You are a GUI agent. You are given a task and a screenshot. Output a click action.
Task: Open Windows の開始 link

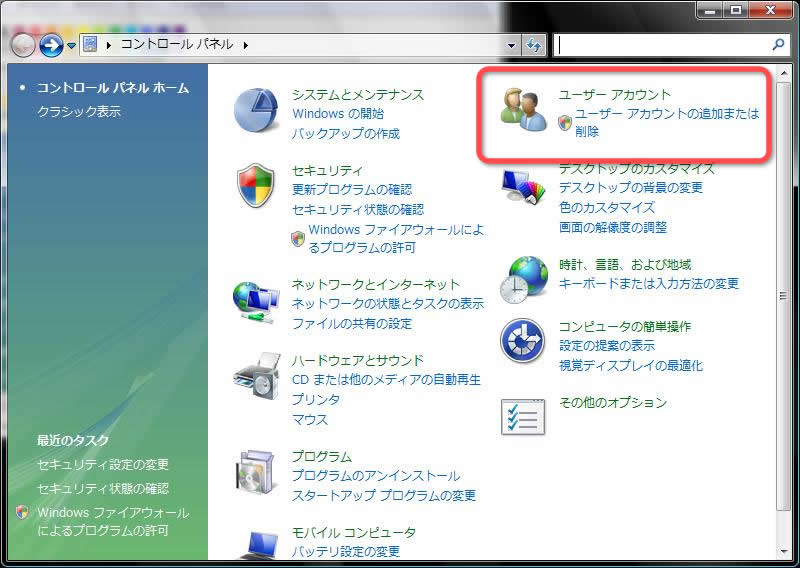pyautogui.click(x=338, y=114)
